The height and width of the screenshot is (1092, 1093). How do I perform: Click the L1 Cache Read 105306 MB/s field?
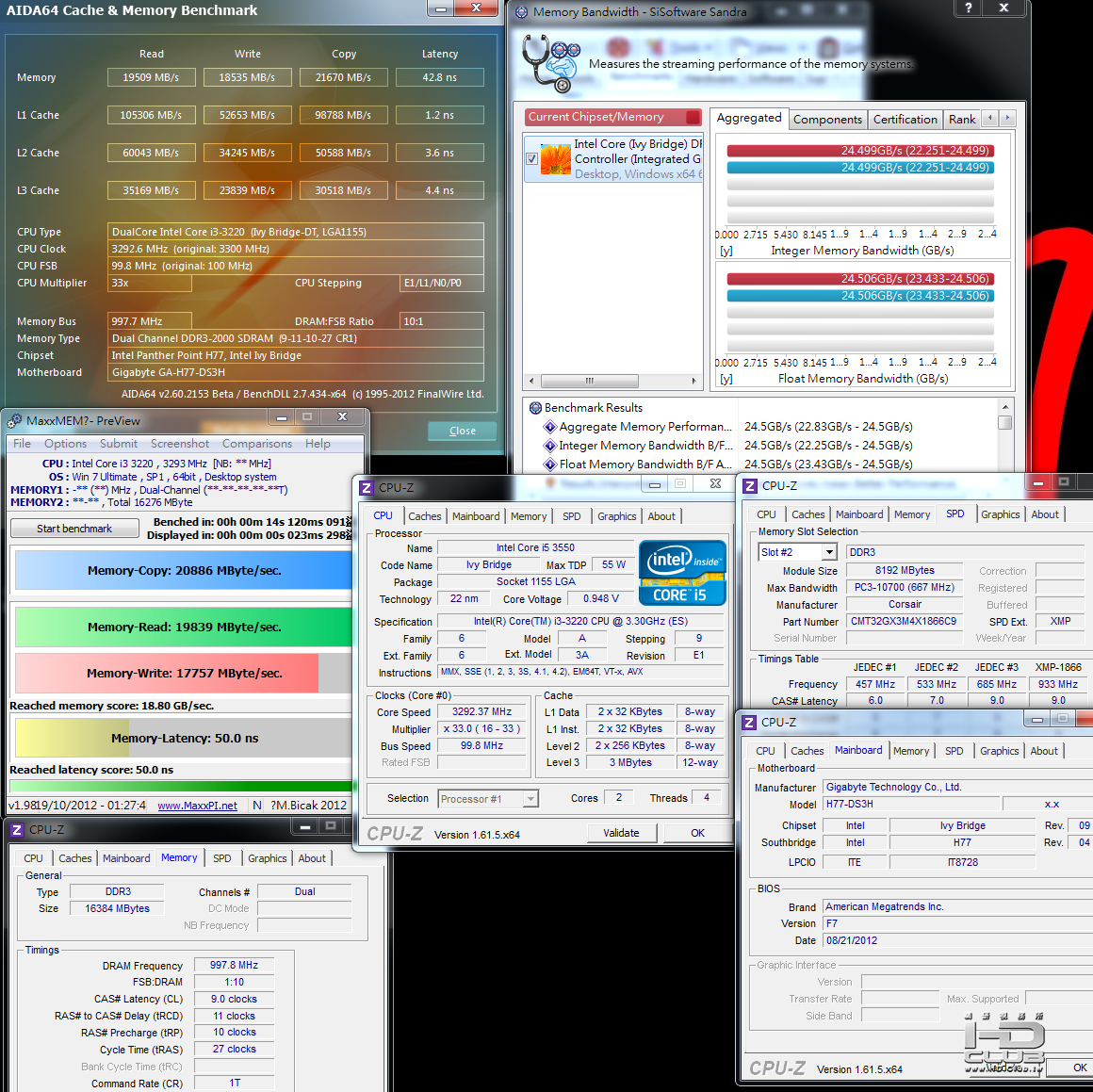point(152,115)
